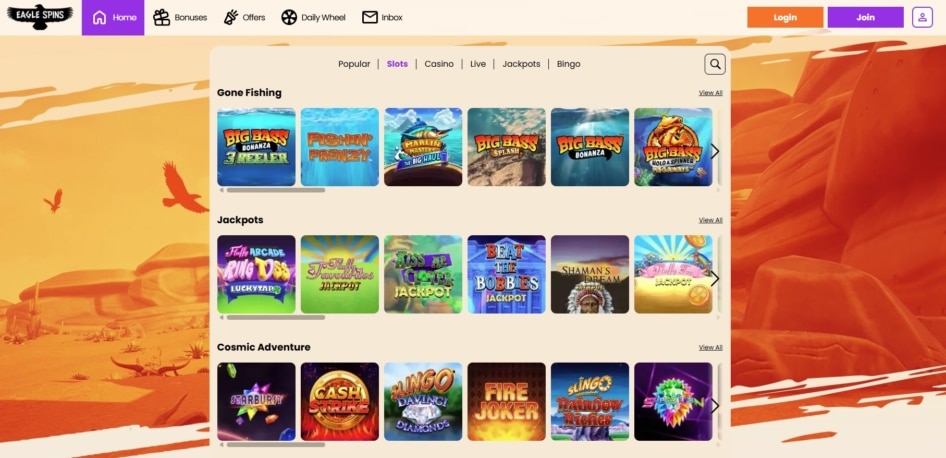
Task: View All Gone Fishing games
Action: (x=710, y=93)
